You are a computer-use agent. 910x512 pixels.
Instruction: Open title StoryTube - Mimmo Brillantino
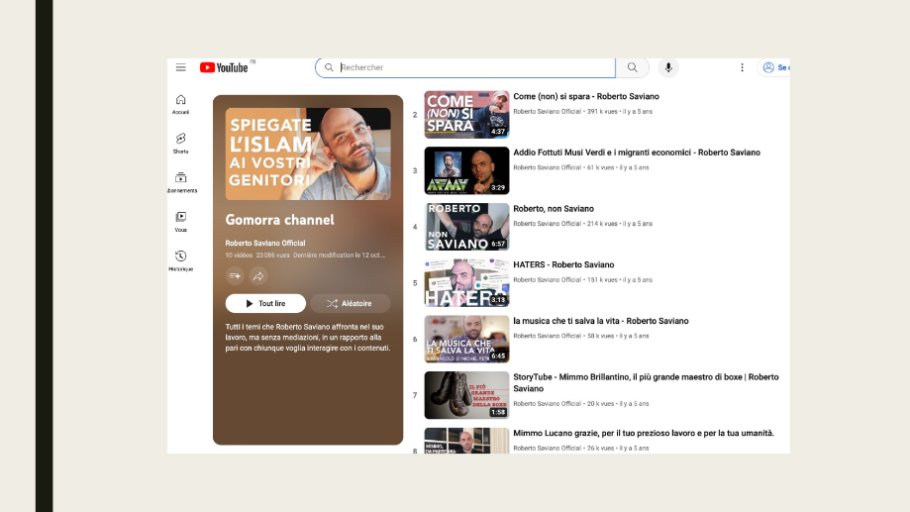pos(646,383)
